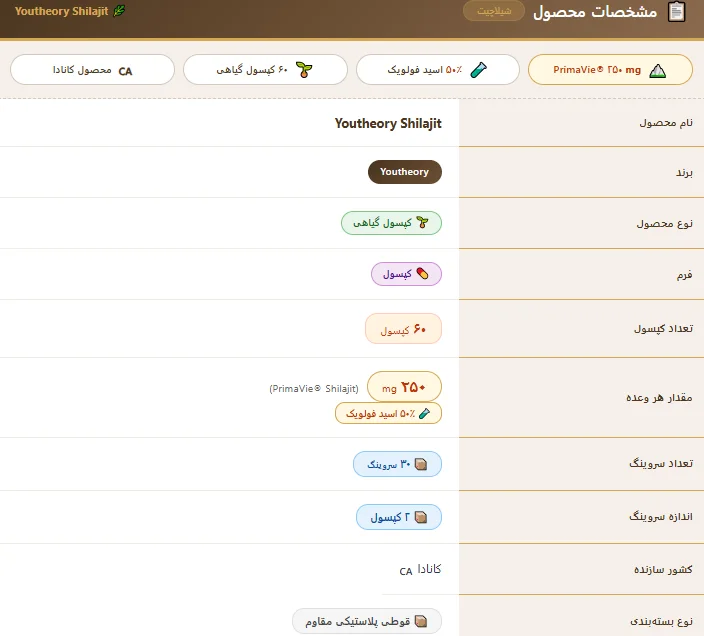704x636 pixels.
Task: Click the (PrimaVie® Shilajit) note text
Action: click(314, 389)
